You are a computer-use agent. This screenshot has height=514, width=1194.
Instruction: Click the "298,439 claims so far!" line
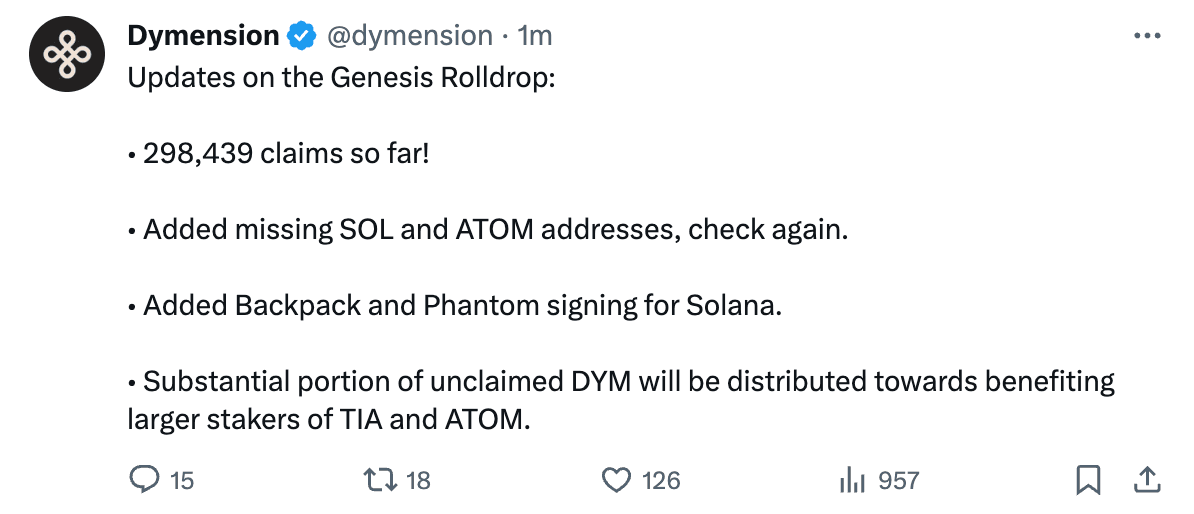pyautogui.click(x=286, y=154)
